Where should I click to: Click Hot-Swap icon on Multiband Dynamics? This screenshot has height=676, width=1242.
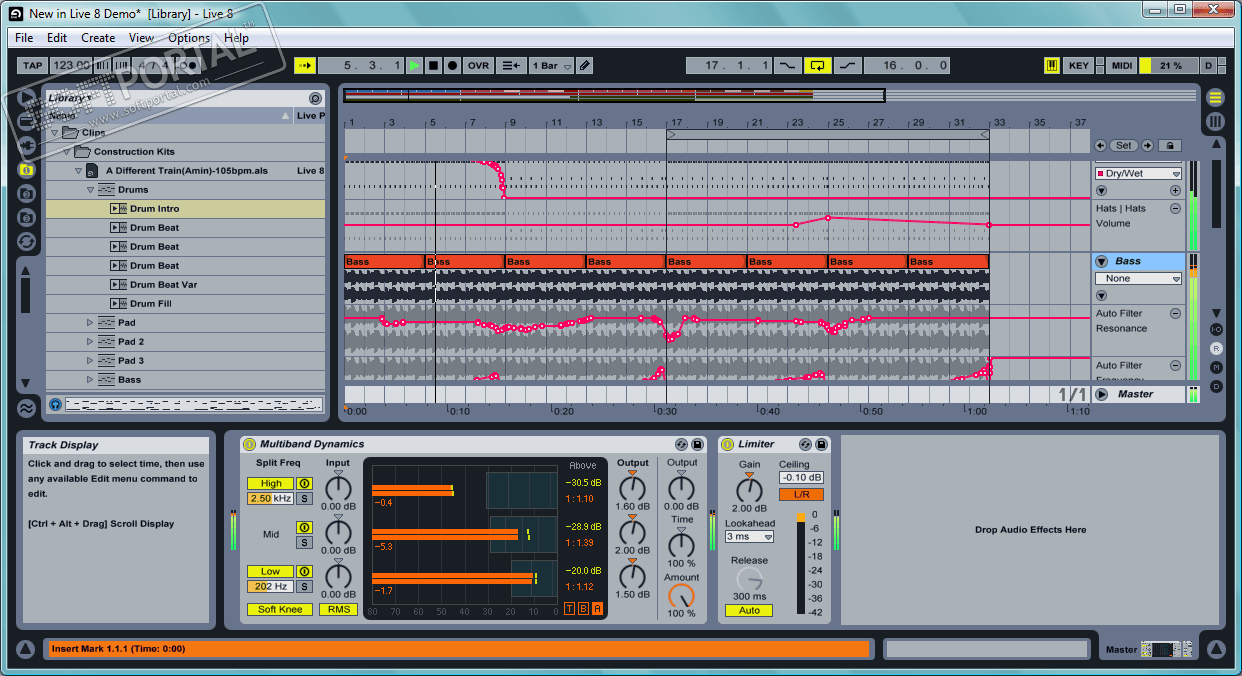tap(681, 444)
